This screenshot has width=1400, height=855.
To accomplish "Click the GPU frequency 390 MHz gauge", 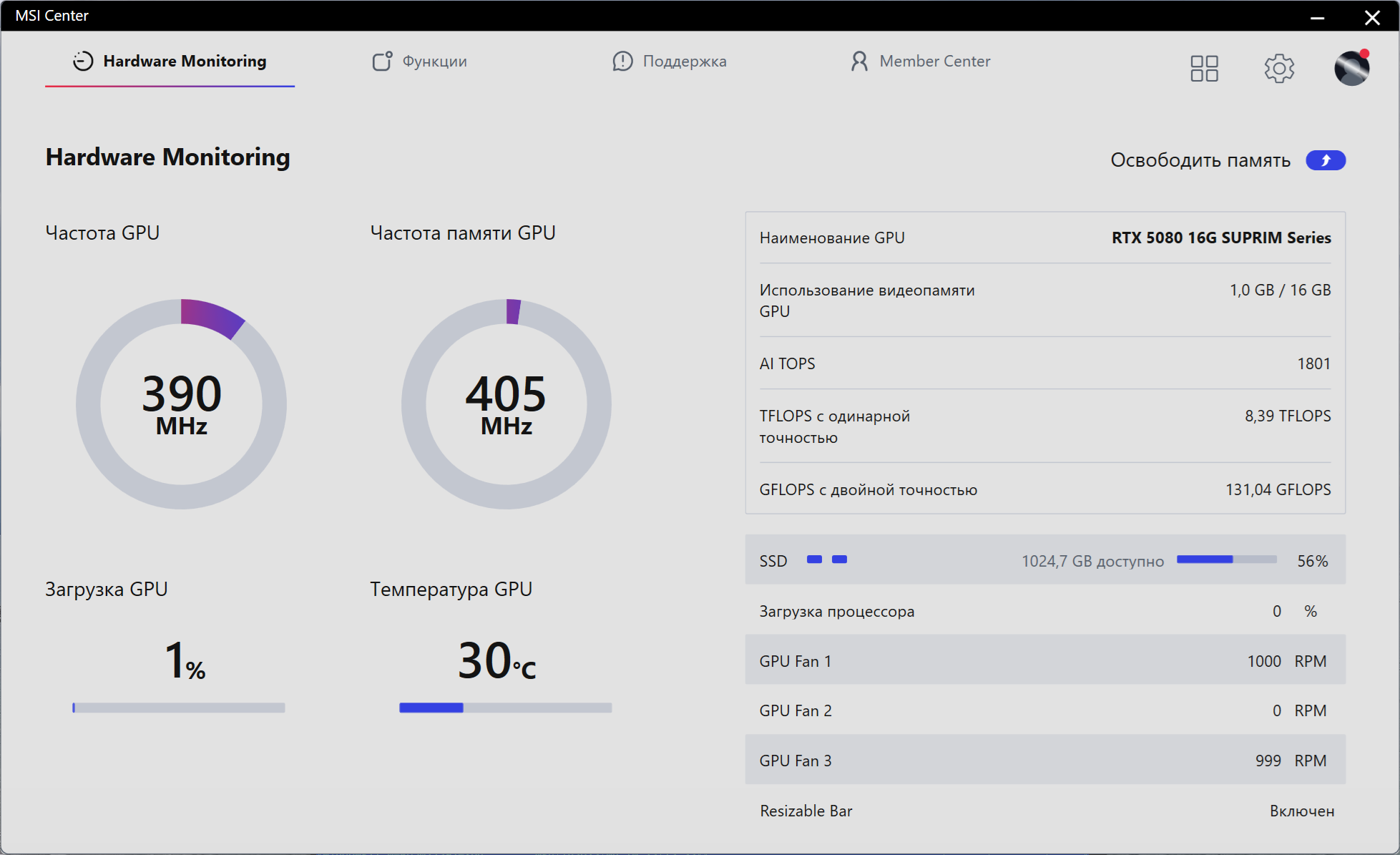I will tap(181, 404).
